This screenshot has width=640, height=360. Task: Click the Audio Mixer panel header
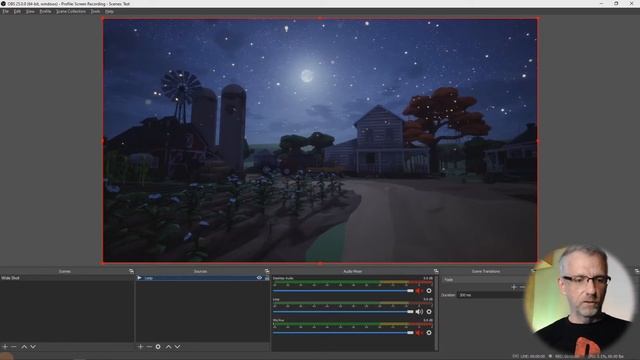tap(352, 271)
